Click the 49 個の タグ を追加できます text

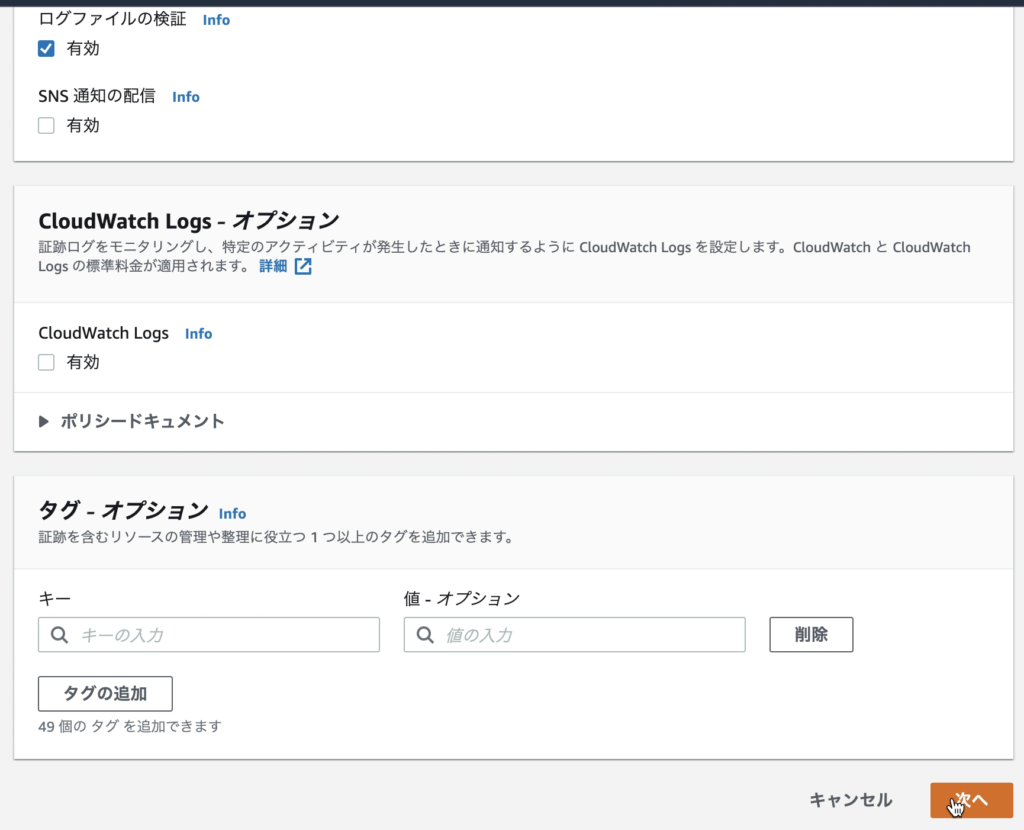click(x=130, y=726)
